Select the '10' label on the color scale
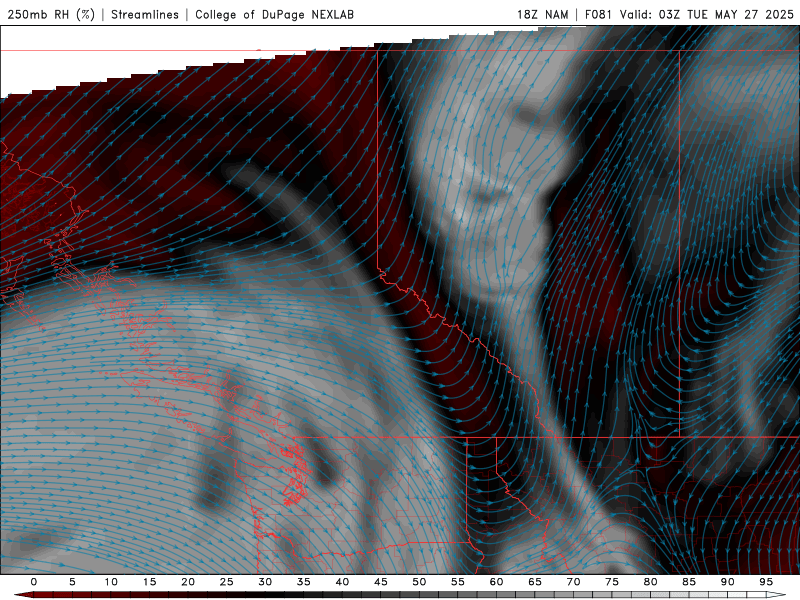This screenshot has height=600, width=800. coord(111,582)
